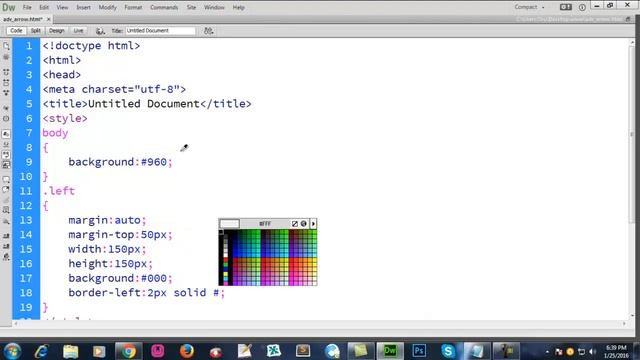Click the background:#000; declaration

click(x=120, y=278)
